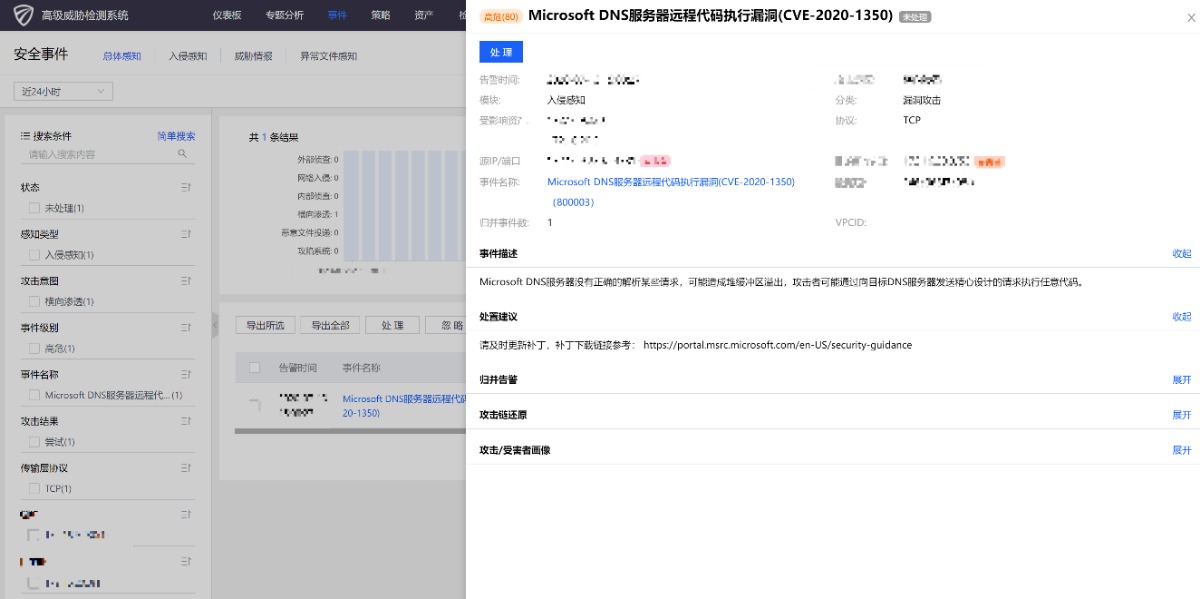1200x599 pixels.
Task: Click the 横向渗透: 1 chart label
Action: [318, 214]
